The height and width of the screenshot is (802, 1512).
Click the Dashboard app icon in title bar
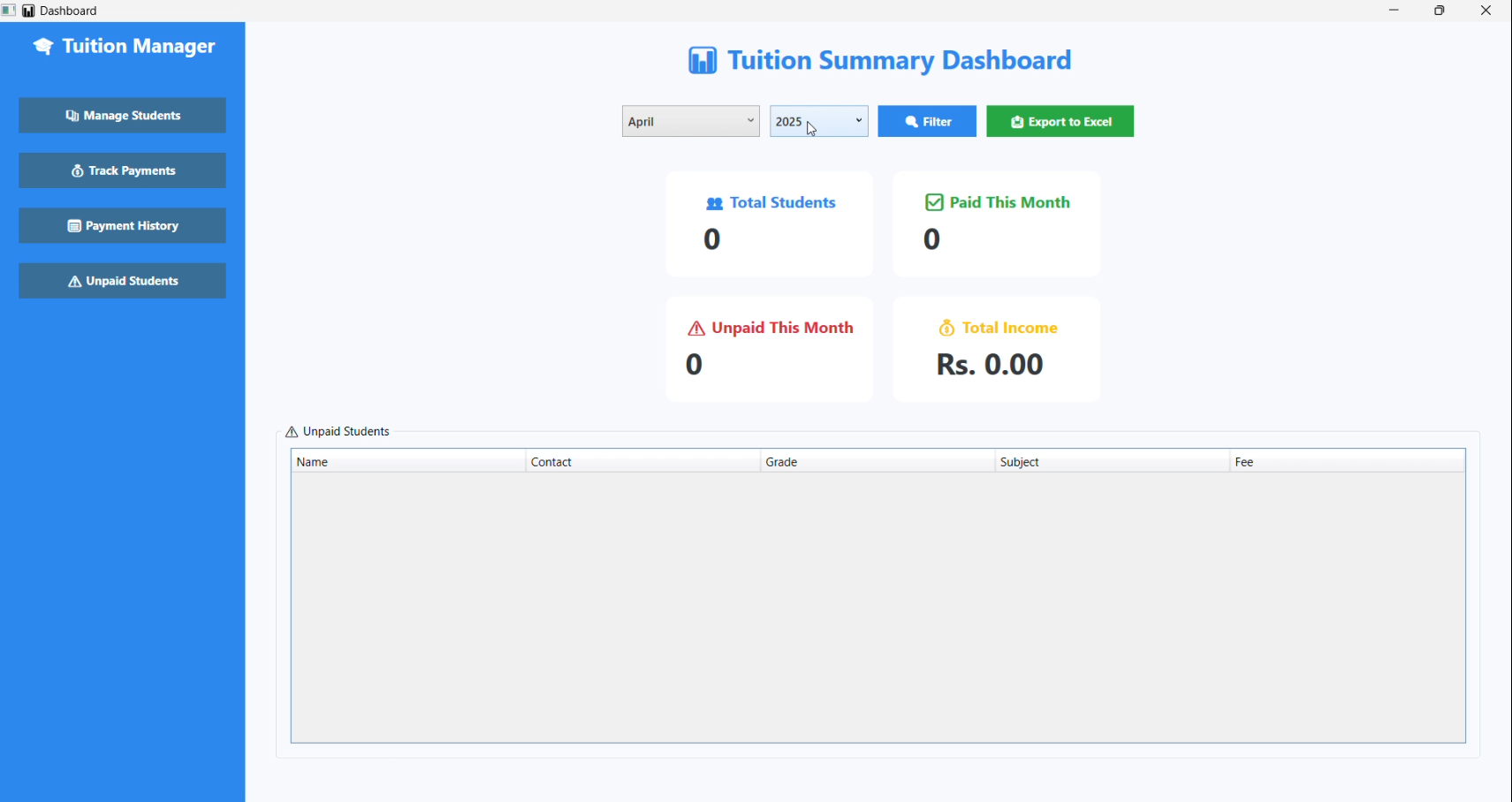28,11
